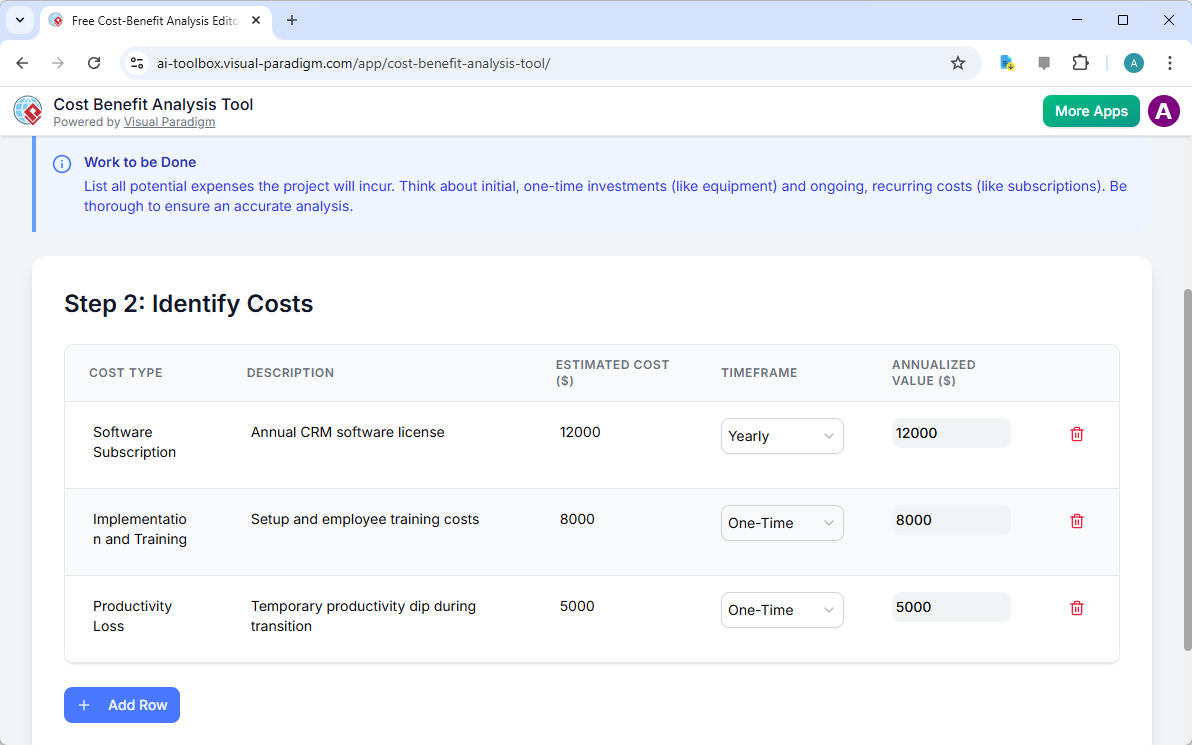Click the More Apps button
This screenshot has width=1192, height=745.
coord(1091,111)
